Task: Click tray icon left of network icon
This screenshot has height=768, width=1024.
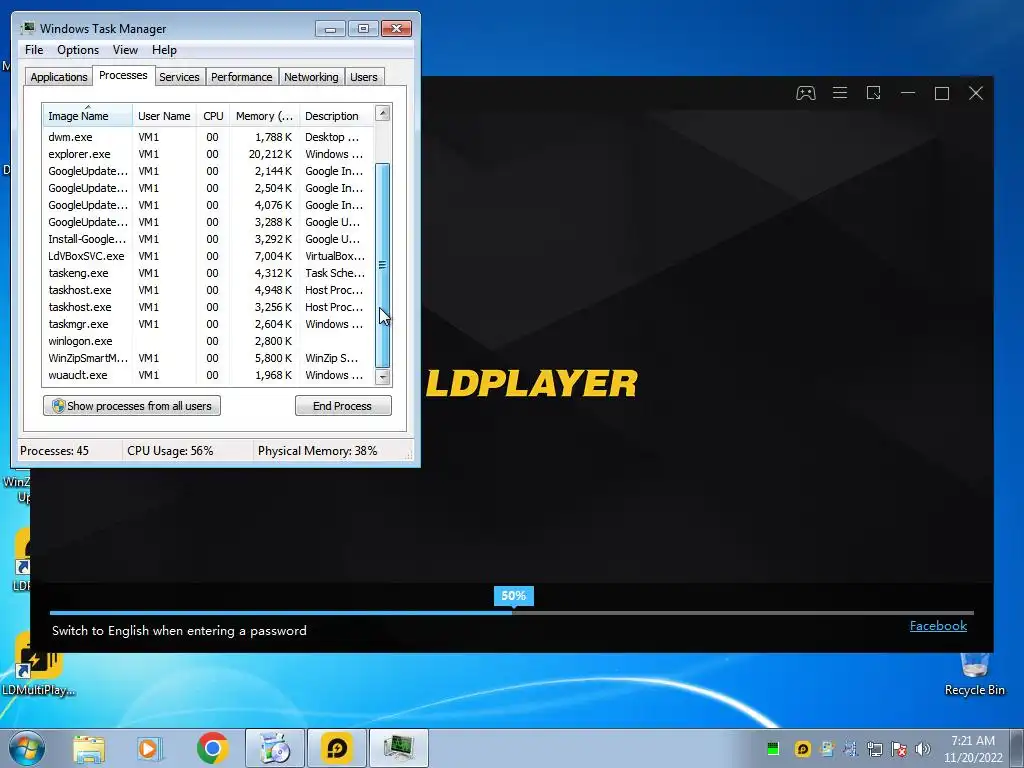Action: [850, 748]
